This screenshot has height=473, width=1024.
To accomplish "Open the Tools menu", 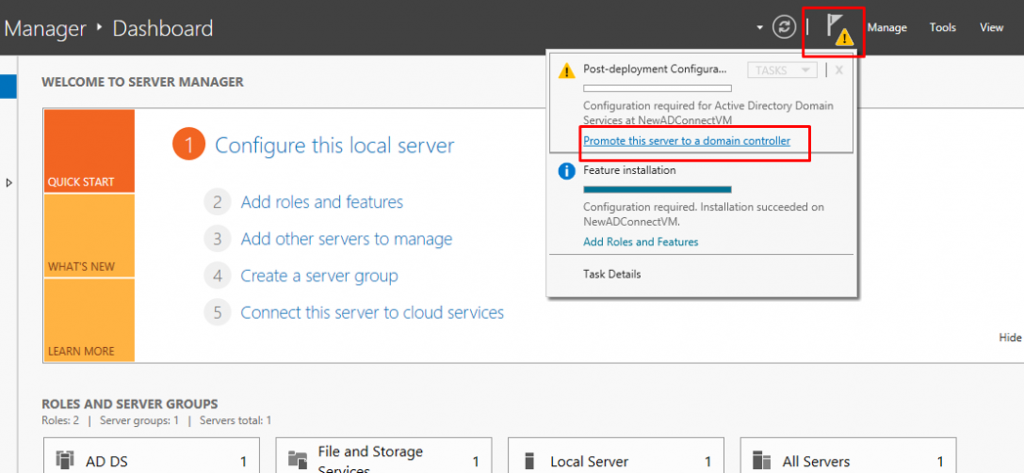I will click(x=942, y=28).
